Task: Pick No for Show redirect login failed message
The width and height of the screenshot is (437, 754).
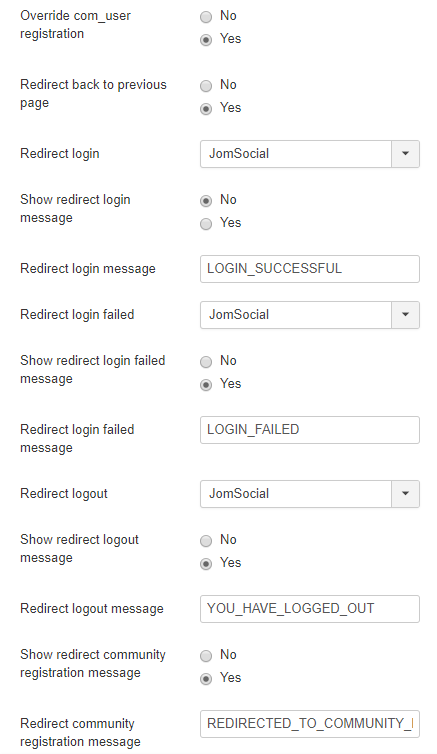Action: (x=206, y=362)
